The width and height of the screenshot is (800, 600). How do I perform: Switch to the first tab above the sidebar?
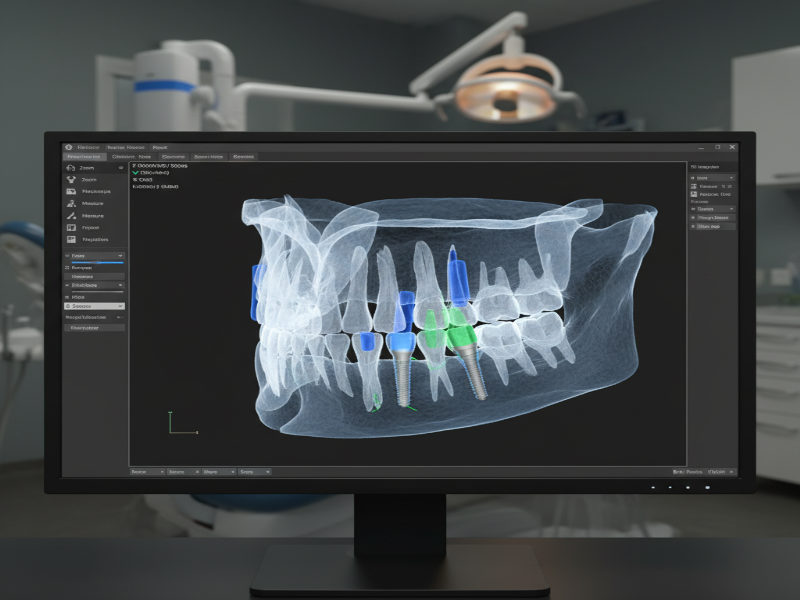[x=84, y=156]
